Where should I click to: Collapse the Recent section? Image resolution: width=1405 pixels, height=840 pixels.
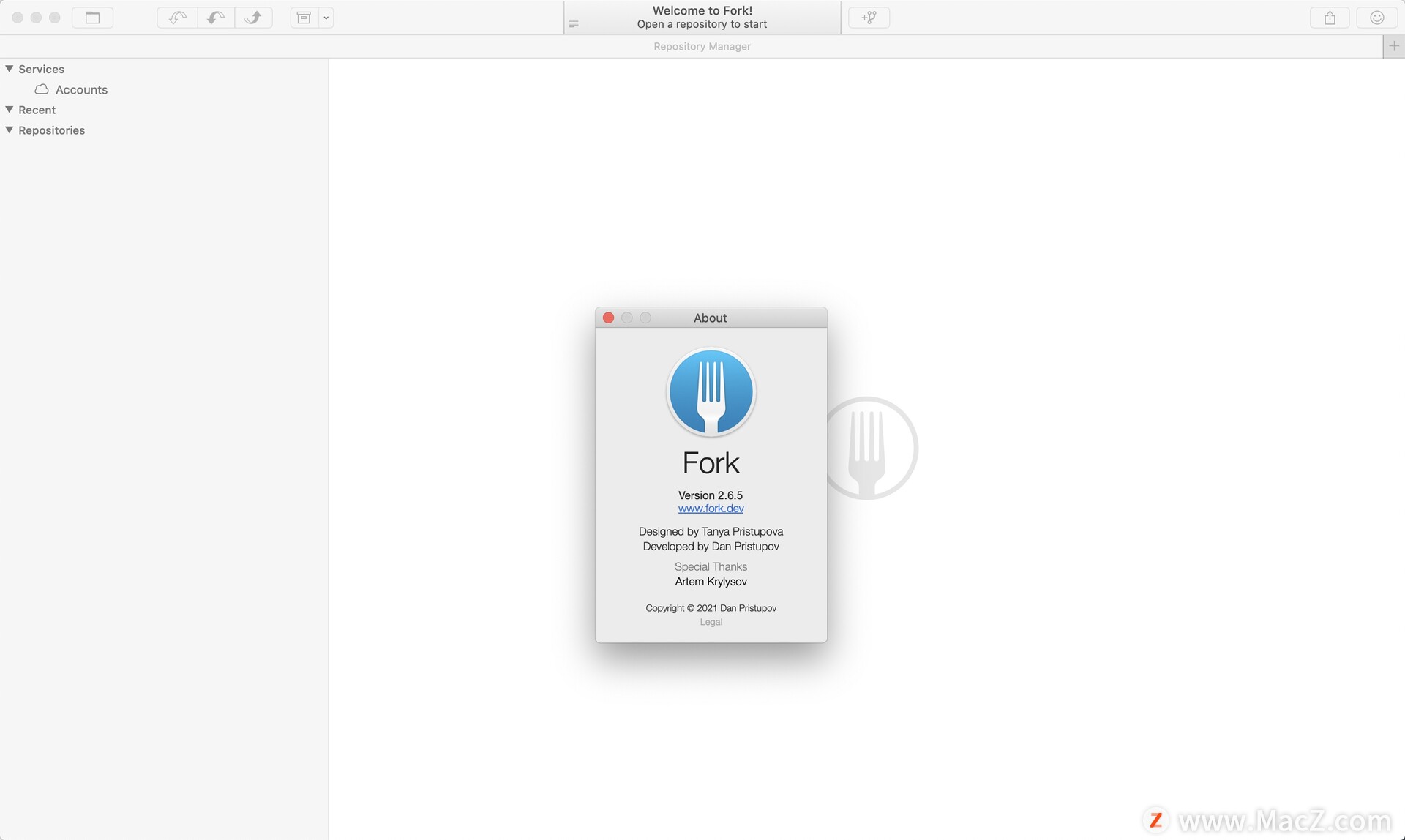[x=10, y=110]
